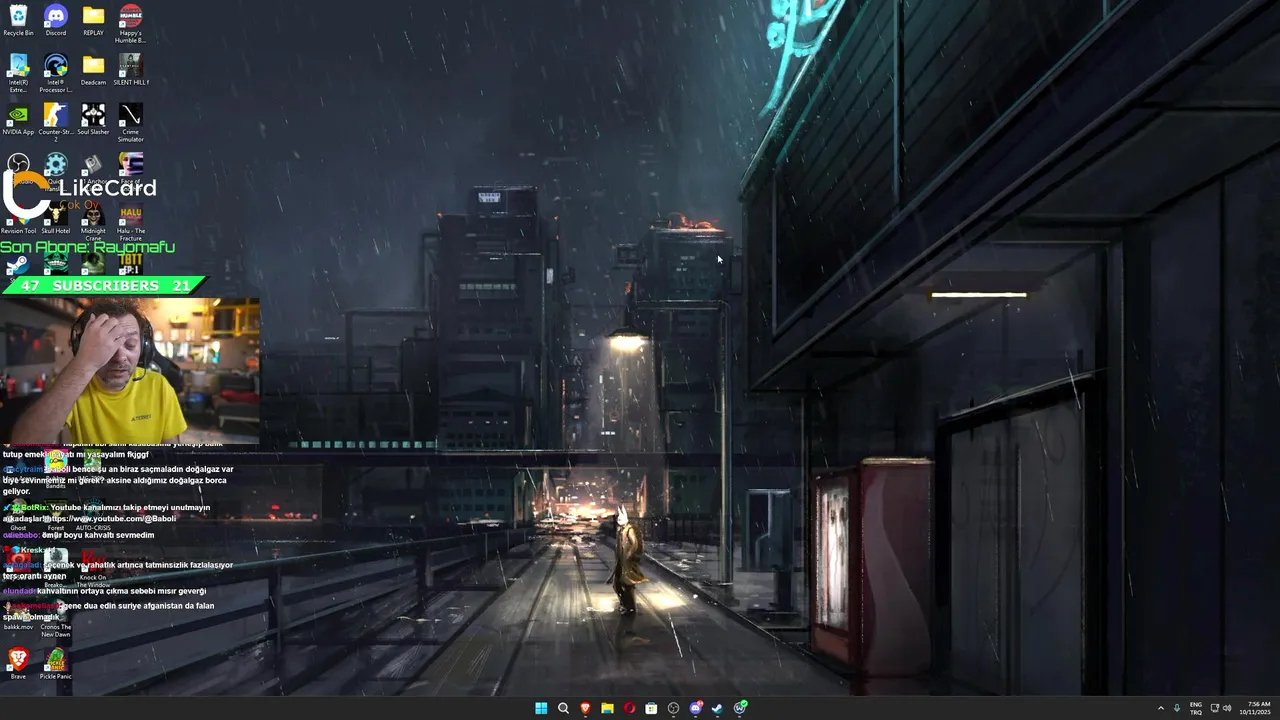Launch the Discord desktop shortcut

click(x=56, y=20)
